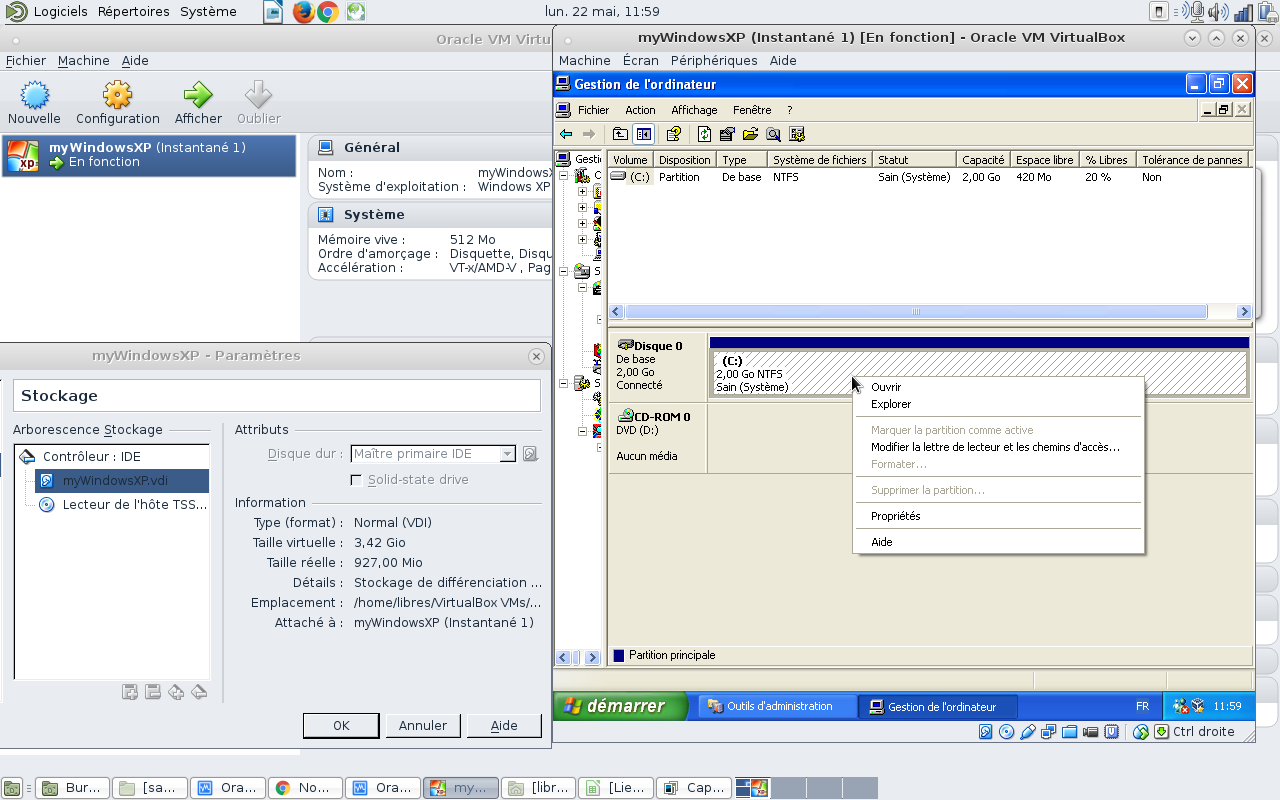This screenshot has width=1280, height=800.
Task: Click the Afficher green arrow icon
Action: click(198, 96)
